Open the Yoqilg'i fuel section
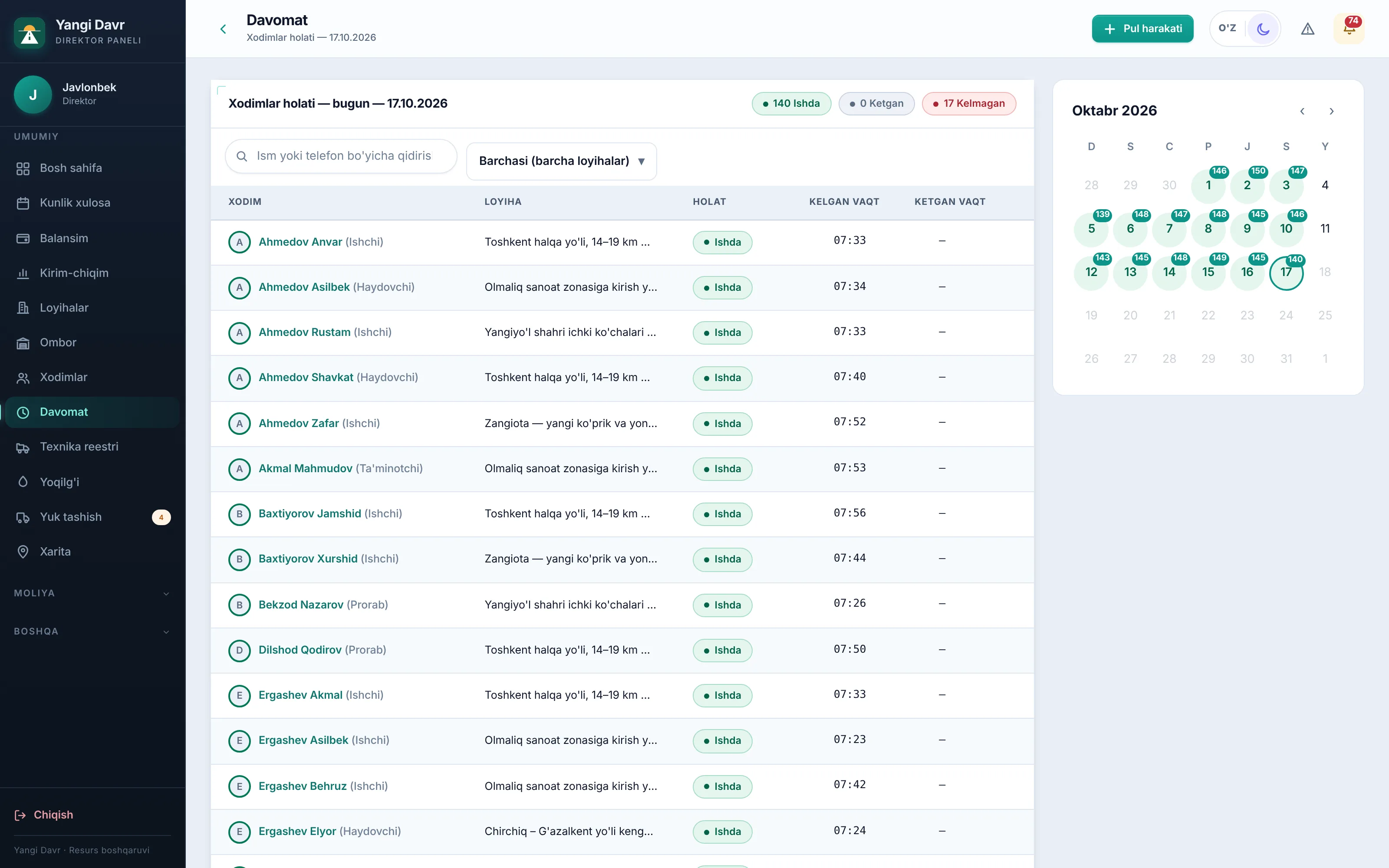Viewport: 1389px width, 868px height. pos(92,482)
